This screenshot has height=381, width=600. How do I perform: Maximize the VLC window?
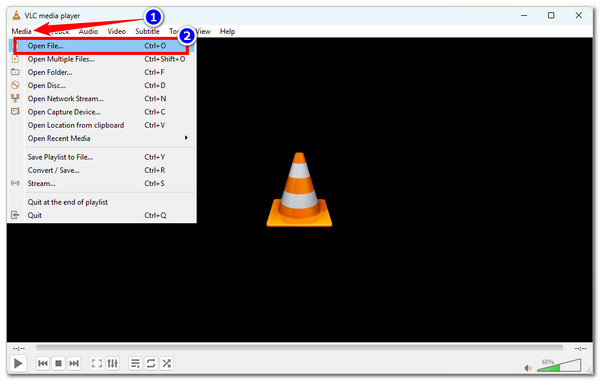[x=551, y=15]
